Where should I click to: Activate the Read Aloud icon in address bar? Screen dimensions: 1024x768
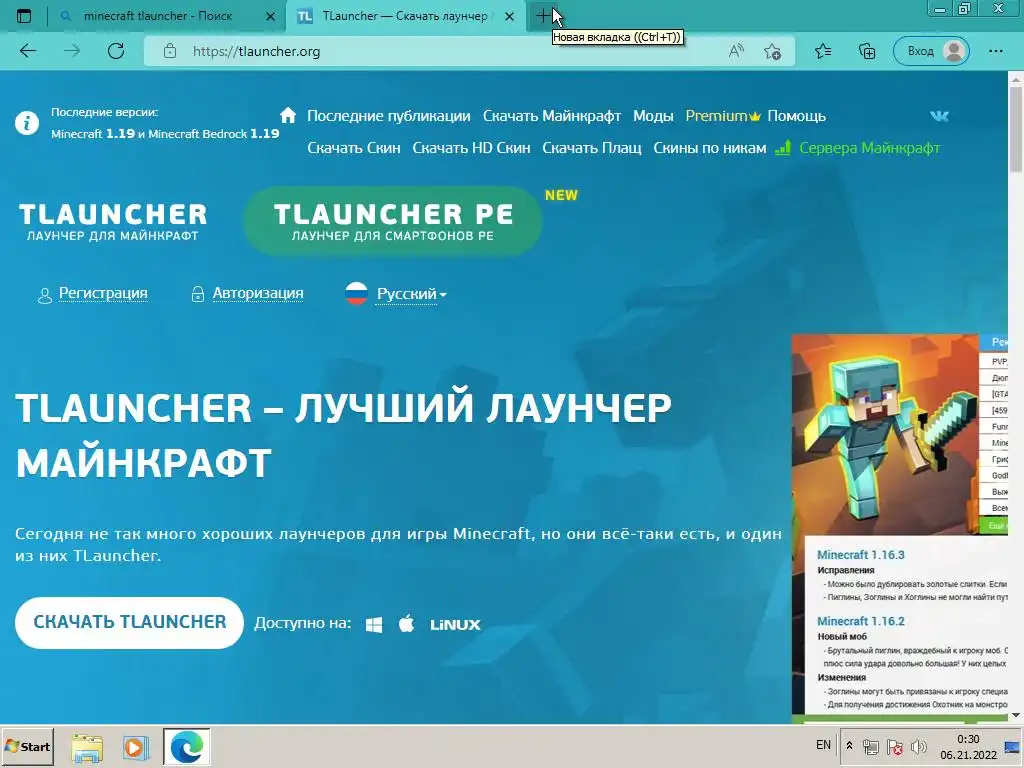[736, 51]
